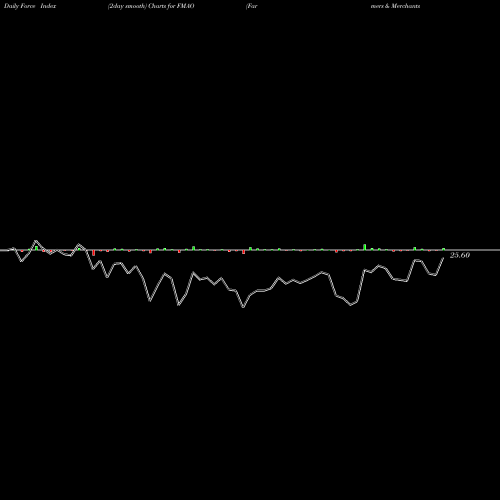Click the 'Daily Force Index' title text

[x=30, y=6]
